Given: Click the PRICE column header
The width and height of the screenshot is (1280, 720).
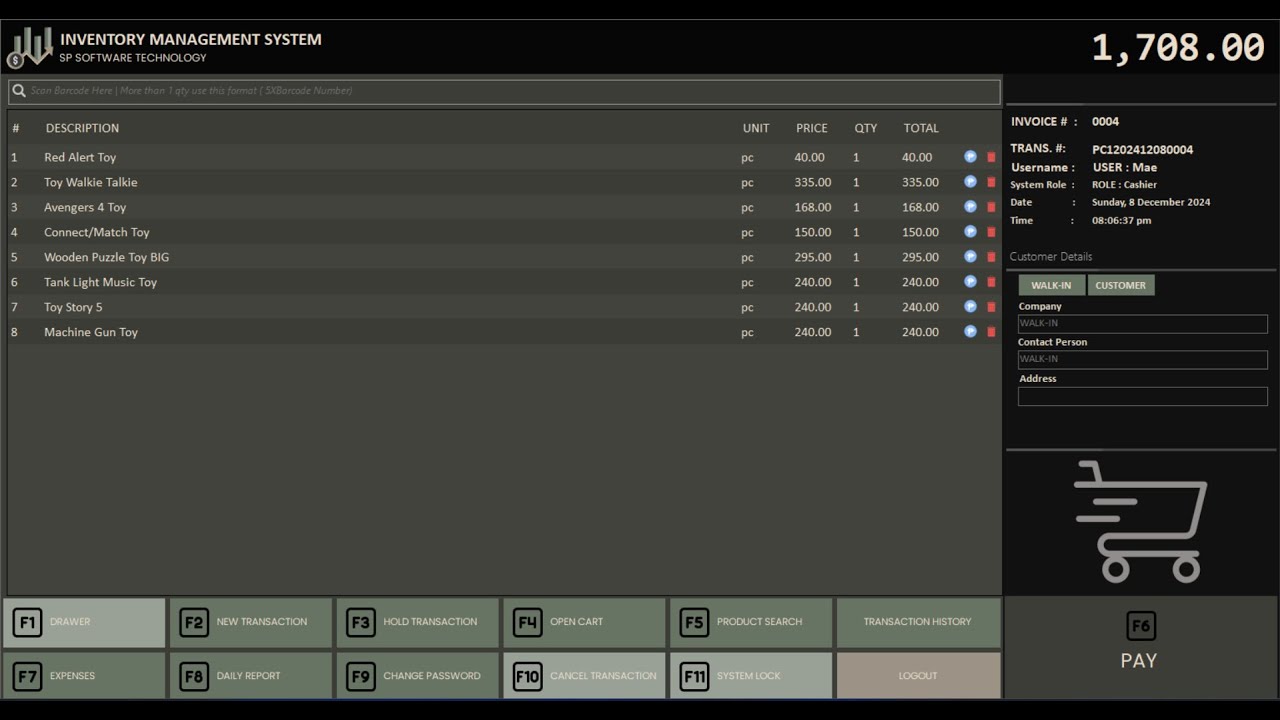Looking at the screenshot, I should pyautogui.click(x=812, y=128).
